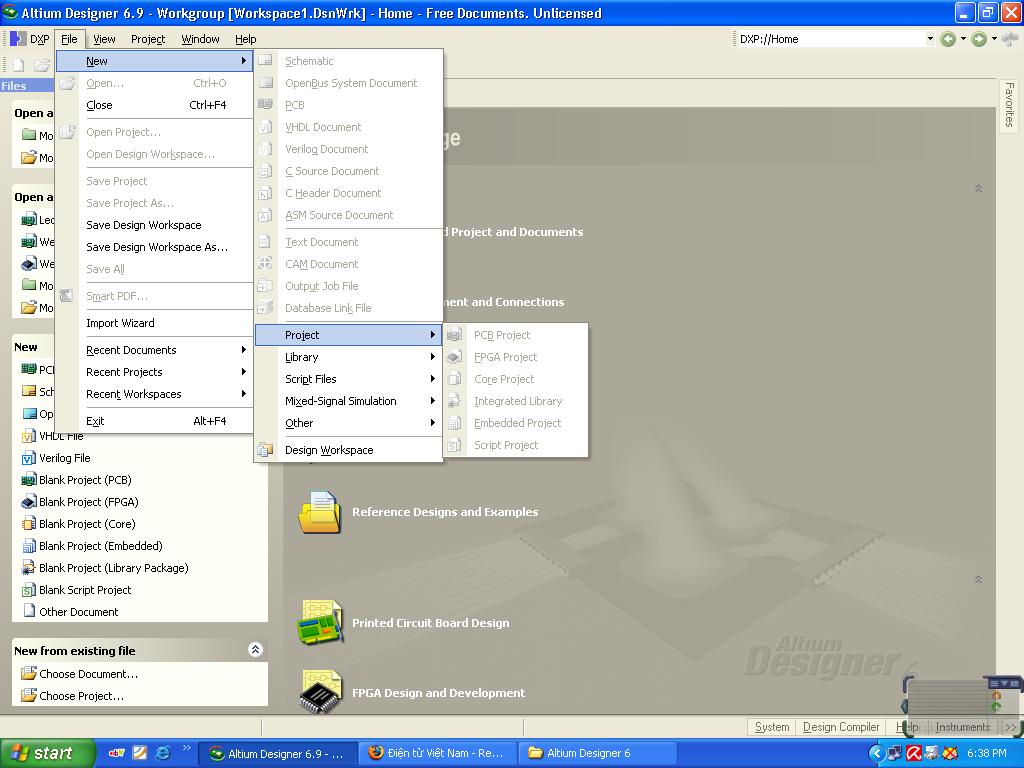Click the Blank Project (PCB) icon

click(29, 480)
